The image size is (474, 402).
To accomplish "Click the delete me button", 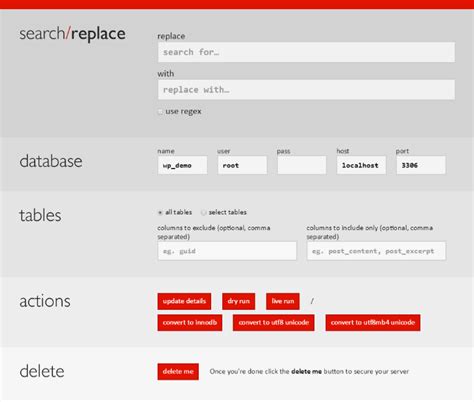I will pos(178,372).
